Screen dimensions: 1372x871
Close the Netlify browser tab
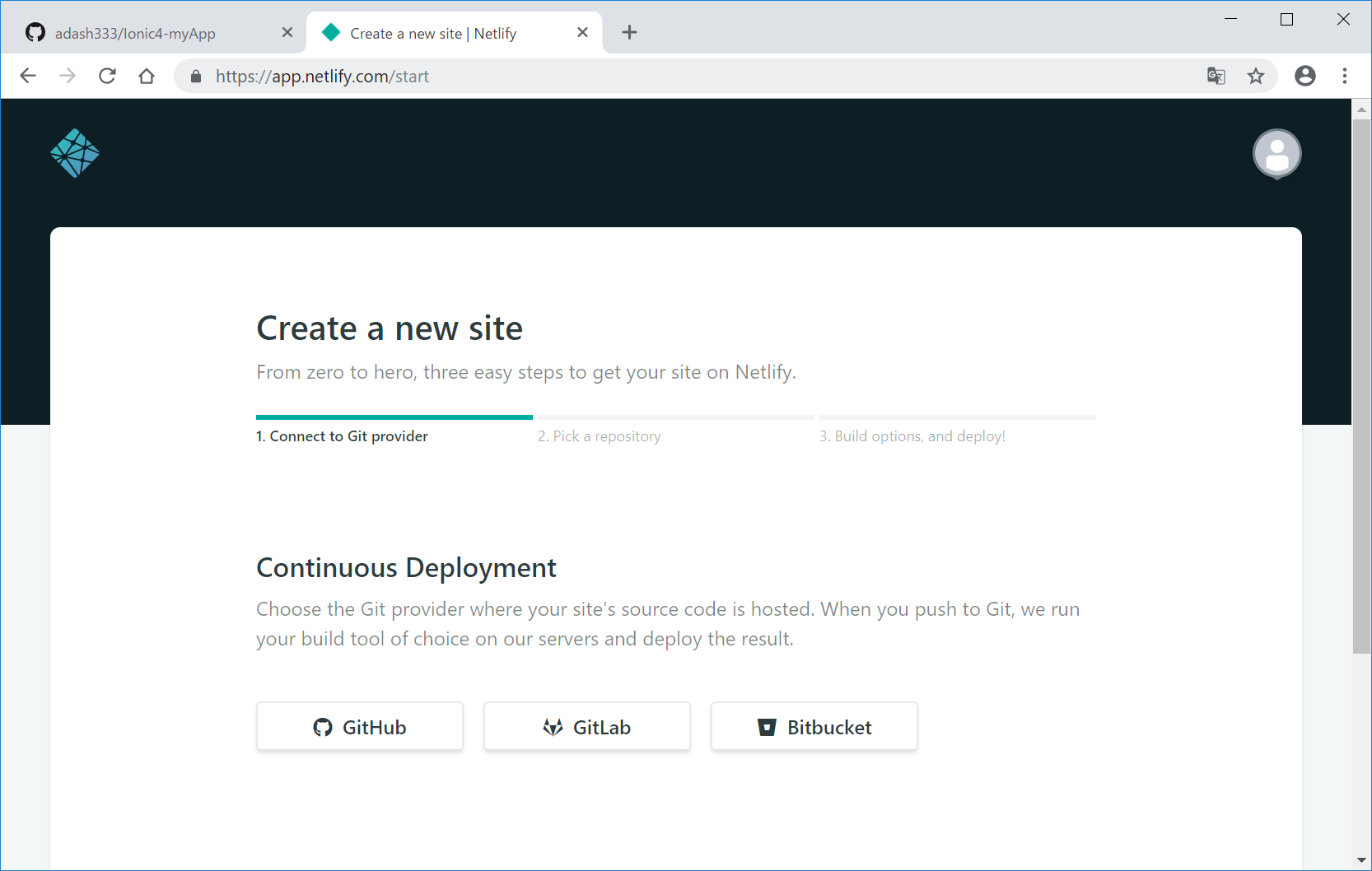[x=582, y=33]
